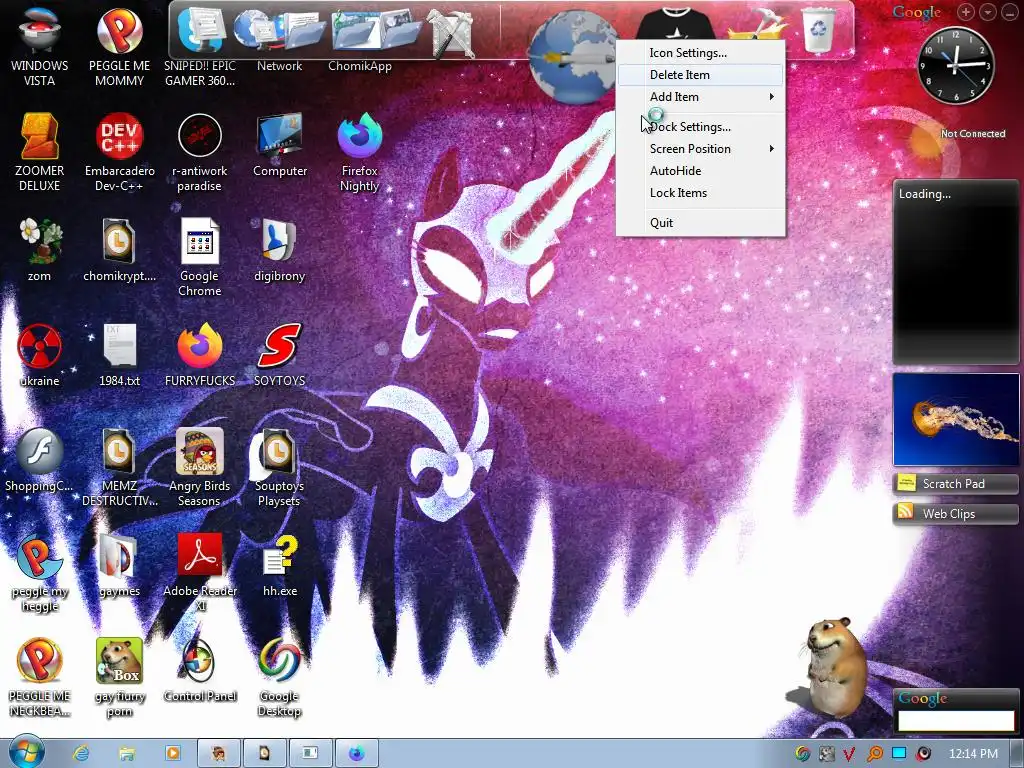Select the r-antiwork paradise icon
Screen dimensions: 1024x768
pos(199,152)
